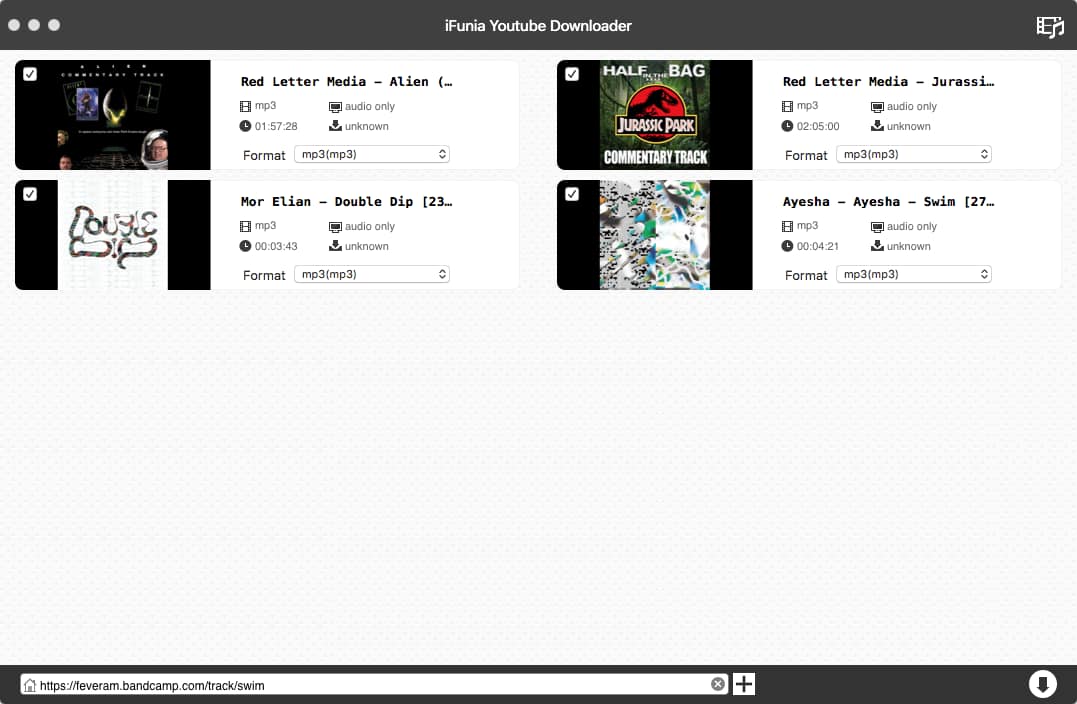The height and width of the screenshot is (704, 1077).
Task: Open the format dropdown for Alien commentary
Action: 372,153
